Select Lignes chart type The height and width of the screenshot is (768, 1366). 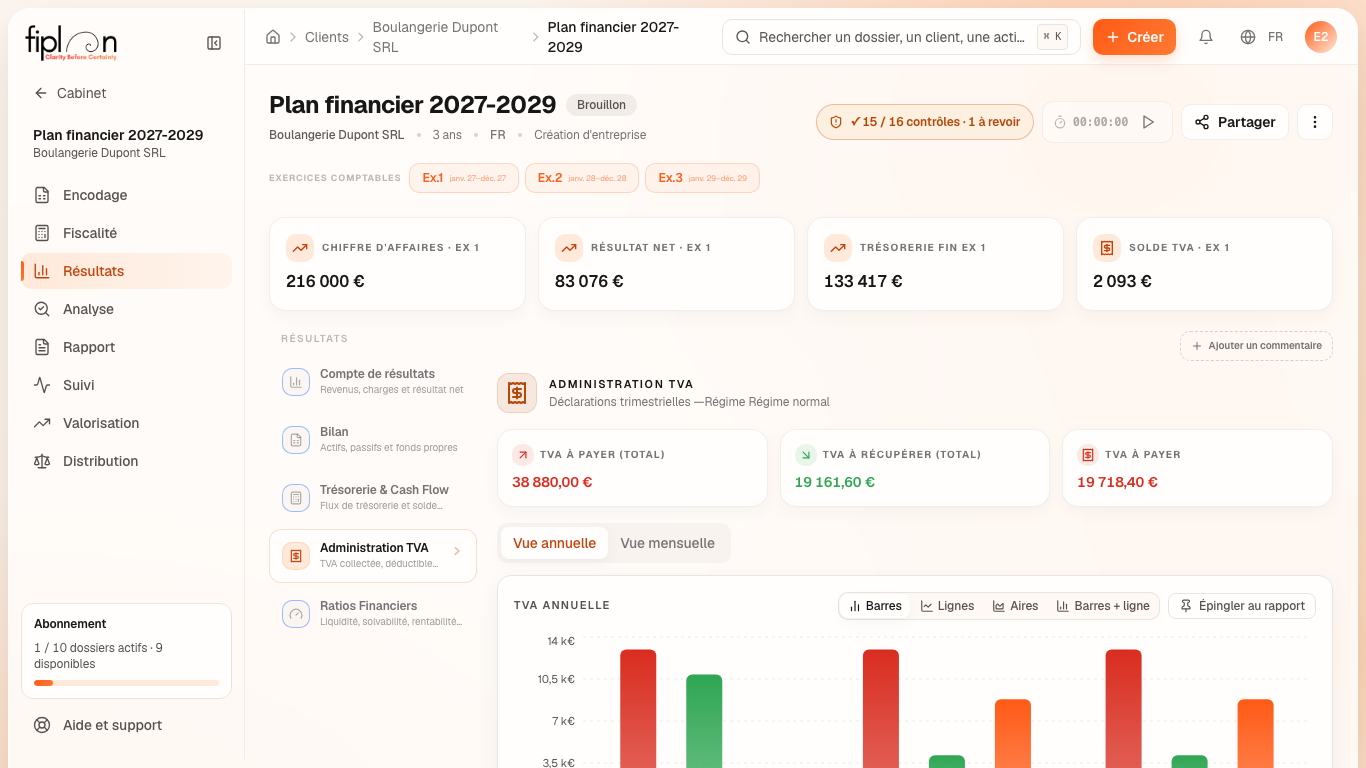(947, 606)
